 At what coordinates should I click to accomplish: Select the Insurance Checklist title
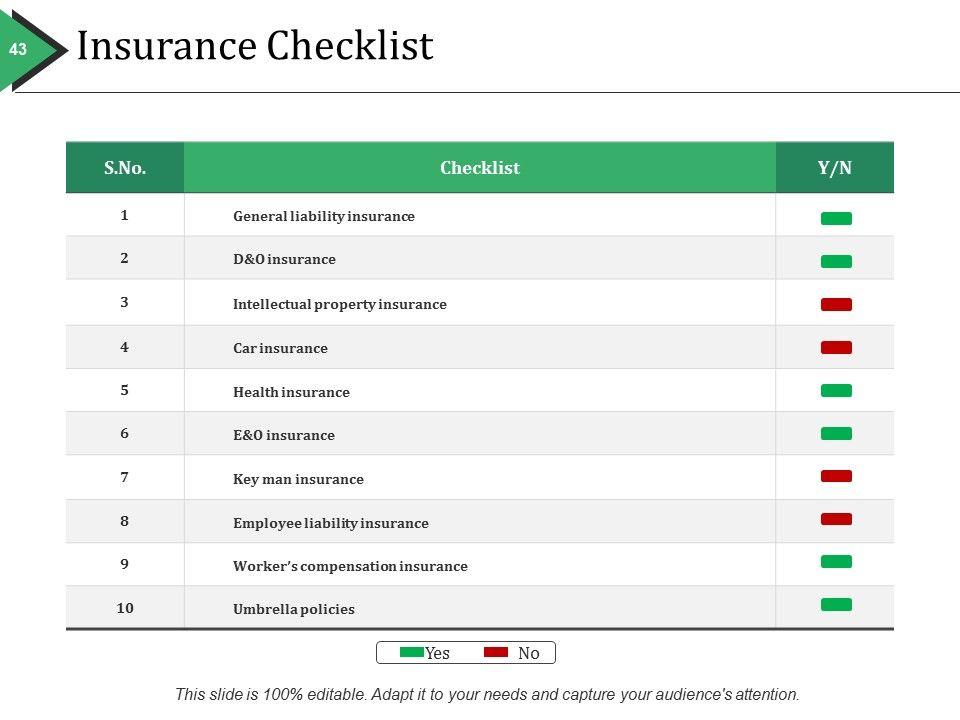click(255, 47)
